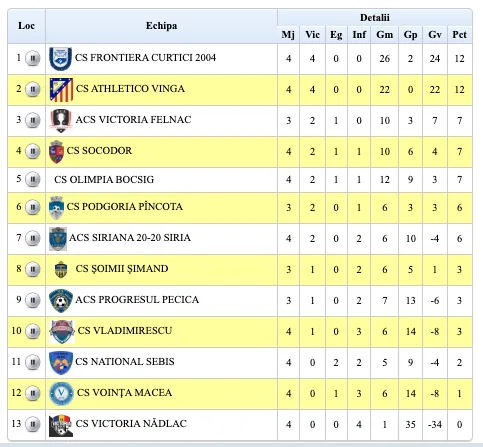Click the ACS Victoria Felnac logo
The width and height of the screenshot is (483, 447).
tap(61, 120)
